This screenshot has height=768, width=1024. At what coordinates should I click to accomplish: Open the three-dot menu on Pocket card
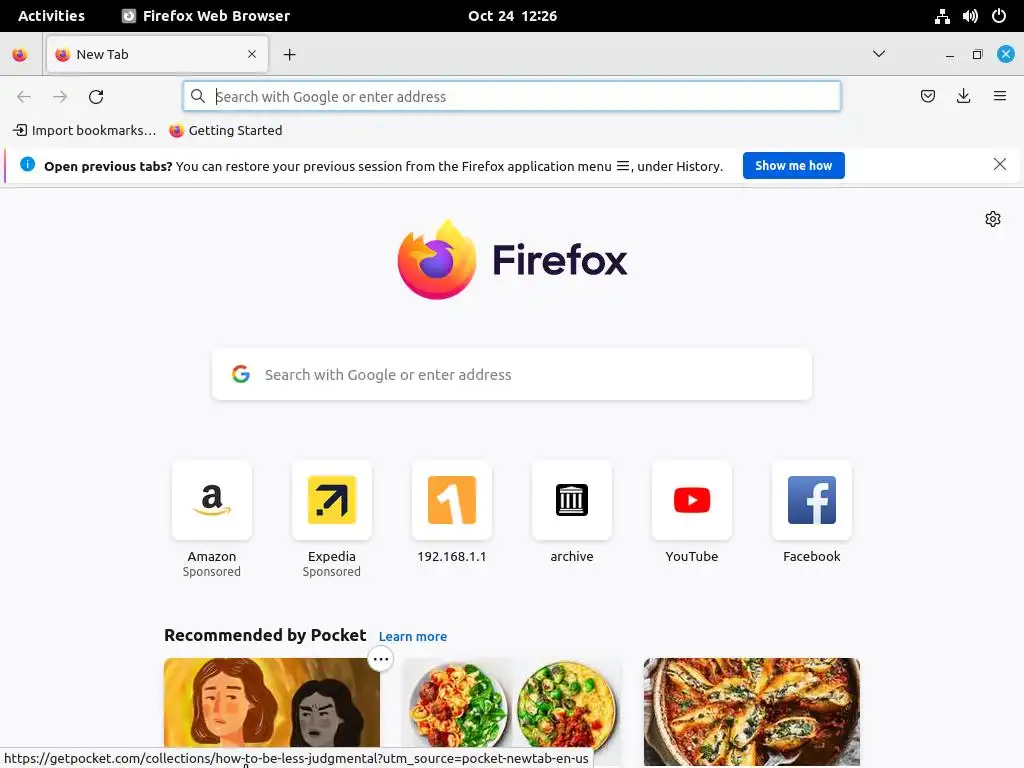pyautogui.click(x=381, y=659)
